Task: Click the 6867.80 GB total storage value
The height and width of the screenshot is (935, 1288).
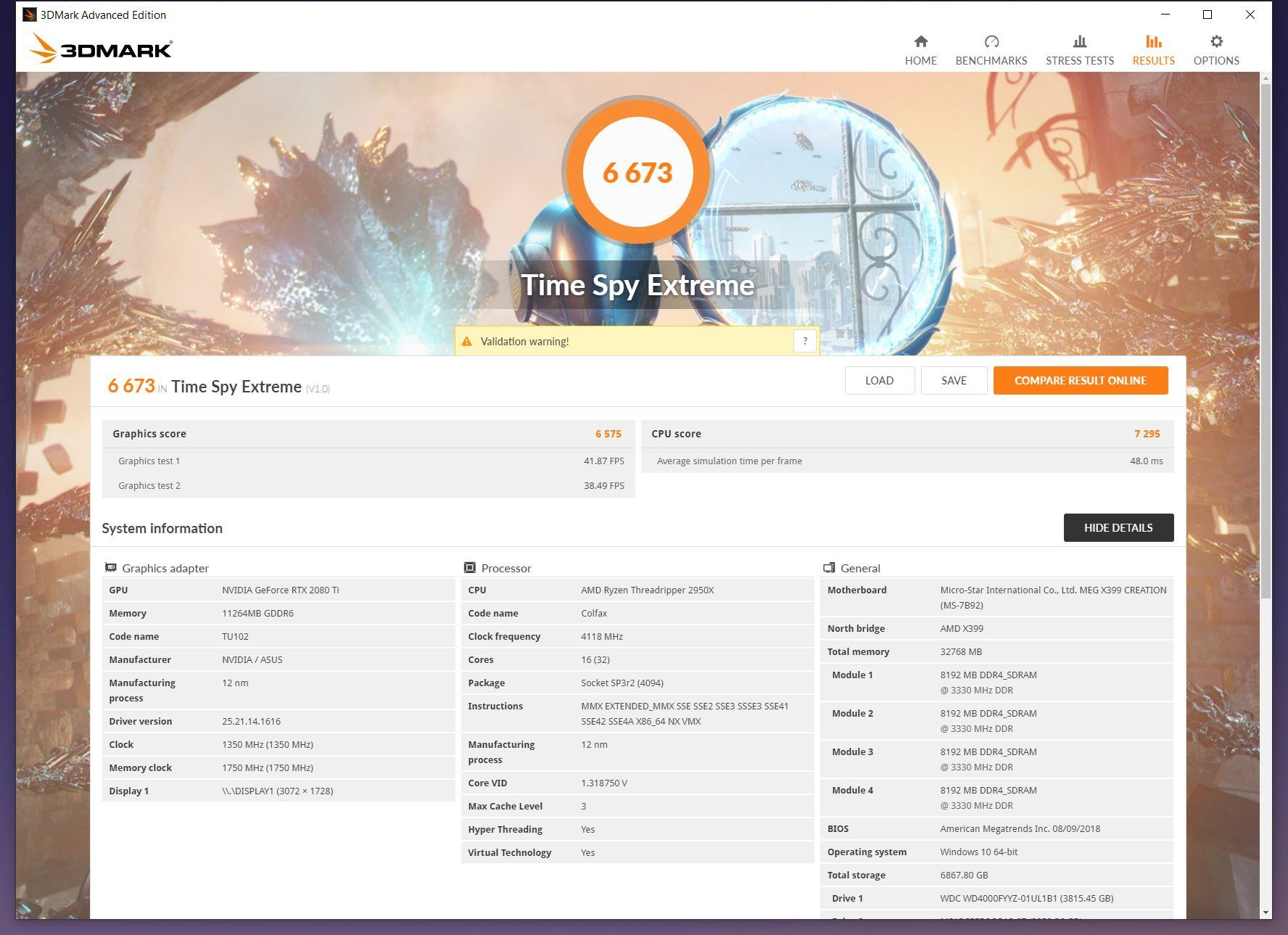Action: coord(964,875)
